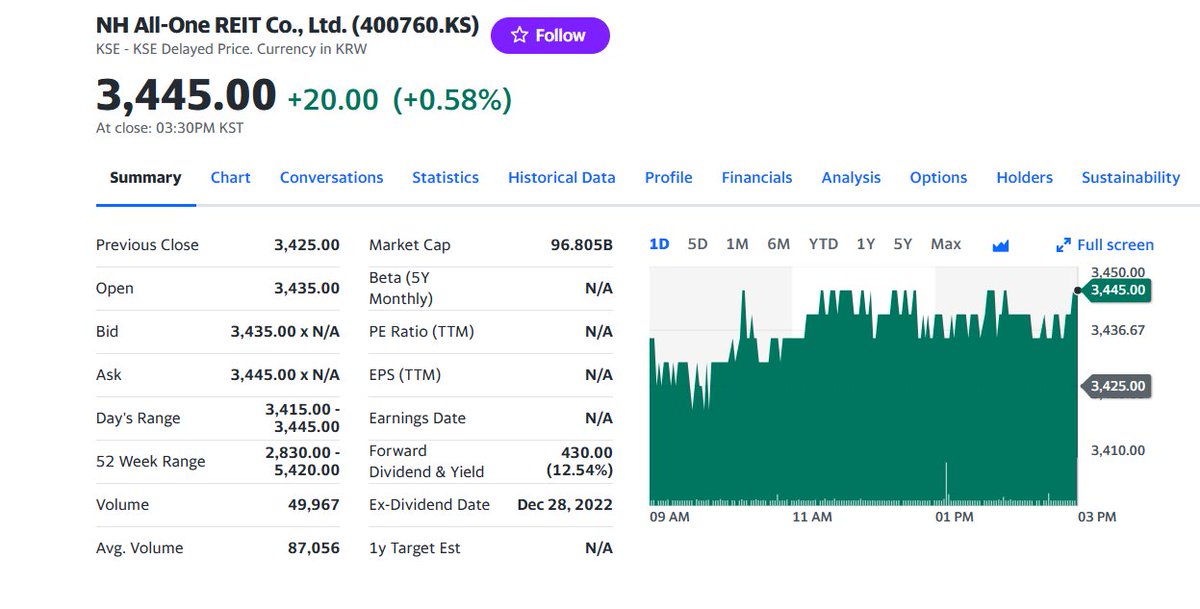The image size is (1200, 609).
Task: Click the Volume value 49,967
Action: pos(314,504)
